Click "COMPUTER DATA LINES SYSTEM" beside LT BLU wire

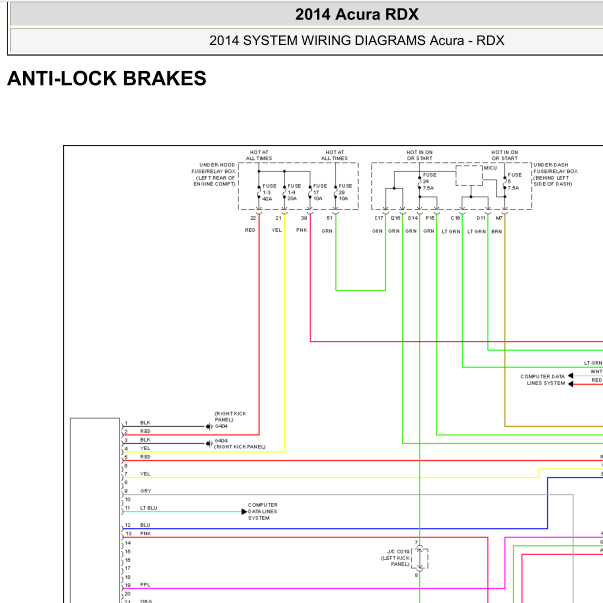262,511
